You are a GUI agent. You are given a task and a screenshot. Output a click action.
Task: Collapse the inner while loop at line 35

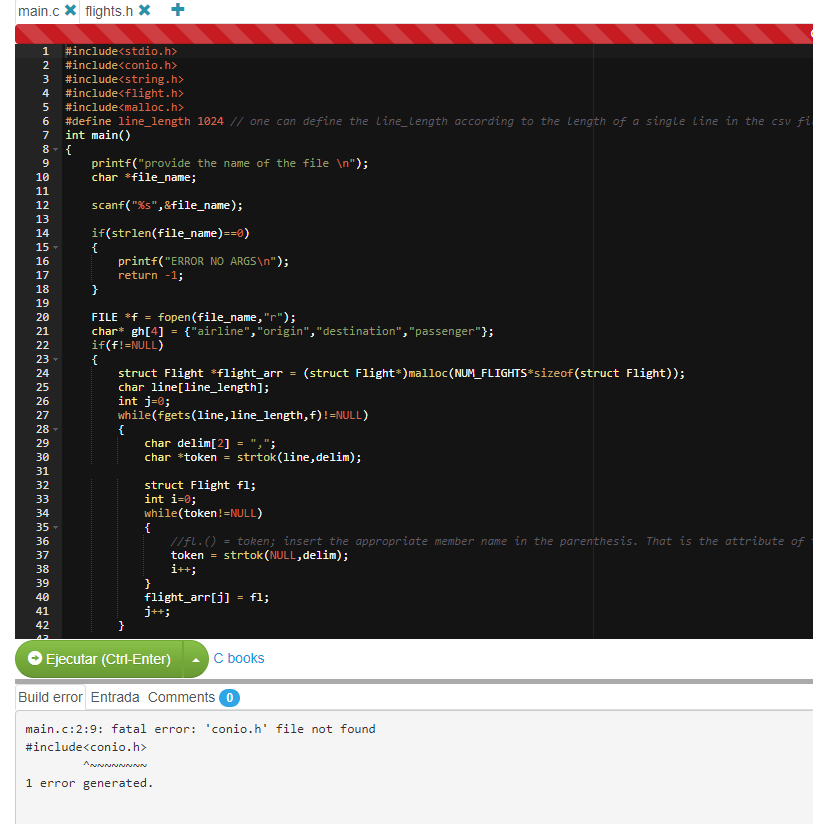click(56, 527)
